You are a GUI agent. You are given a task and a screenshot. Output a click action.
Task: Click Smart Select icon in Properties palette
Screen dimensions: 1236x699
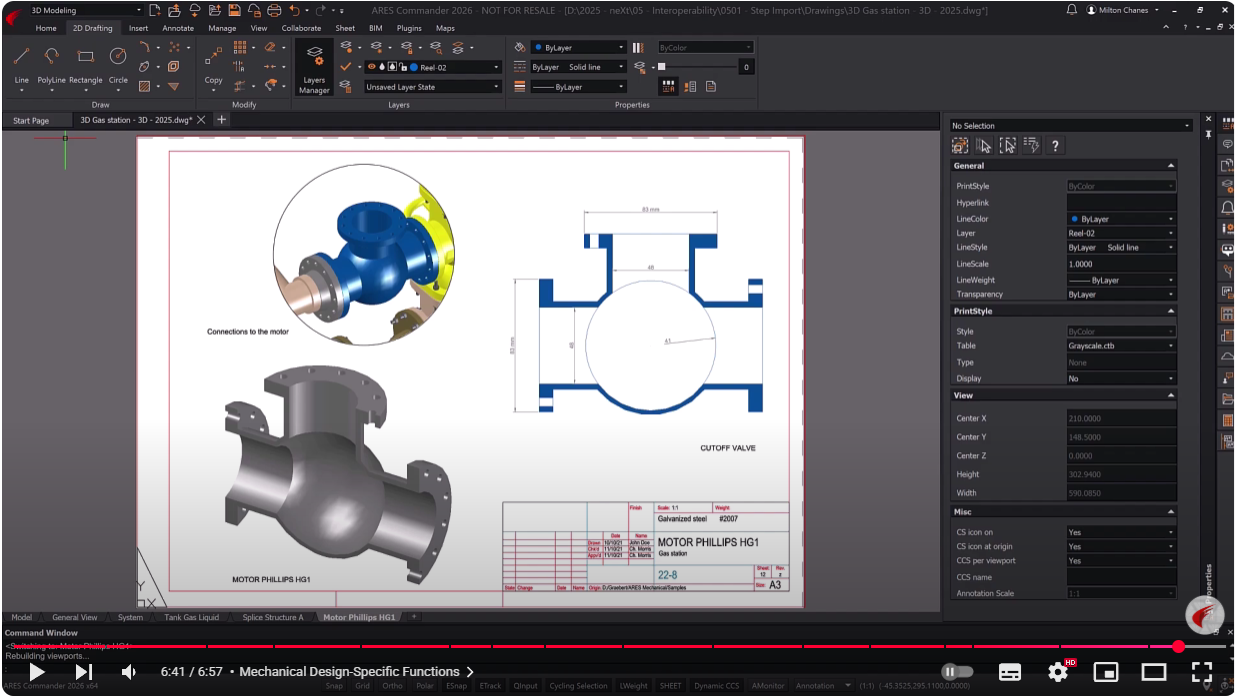960,146
